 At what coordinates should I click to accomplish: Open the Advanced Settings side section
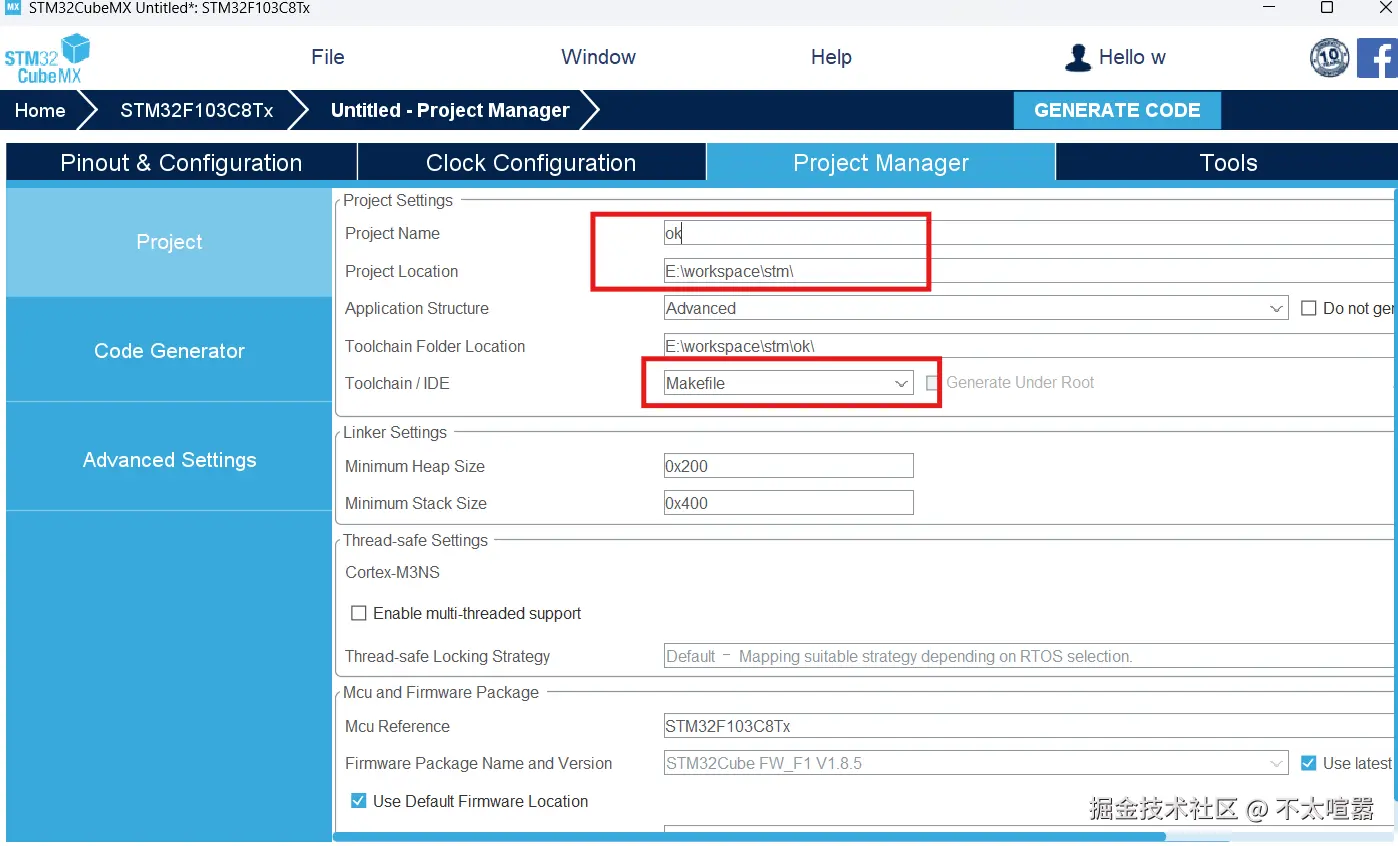pyautogui.click(x=169, y=460)
